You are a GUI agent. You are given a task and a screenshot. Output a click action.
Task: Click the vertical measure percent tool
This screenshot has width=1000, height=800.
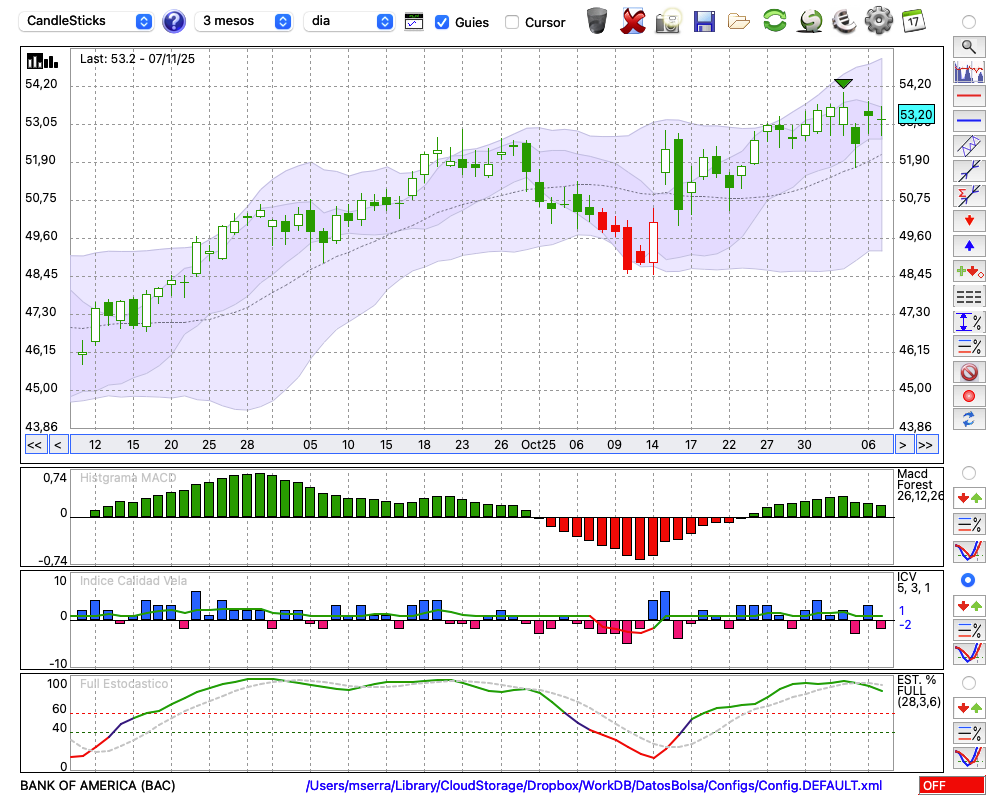tap(969, 322)
